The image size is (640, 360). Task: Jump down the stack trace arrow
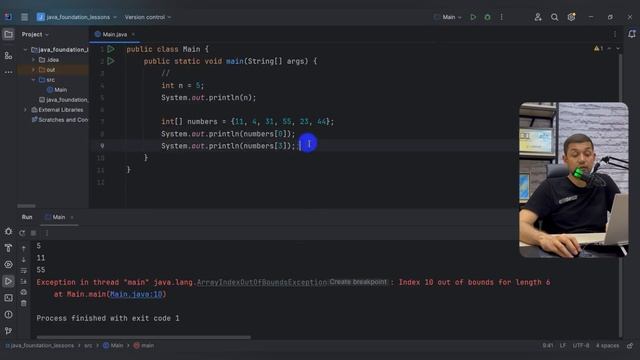point(24,259)
